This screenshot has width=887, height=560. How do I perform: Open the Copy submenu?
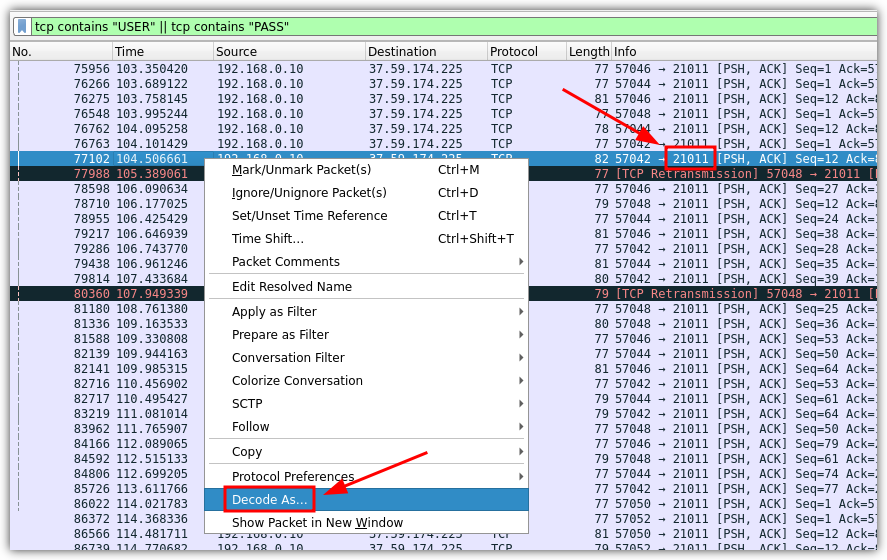point(247,452)
